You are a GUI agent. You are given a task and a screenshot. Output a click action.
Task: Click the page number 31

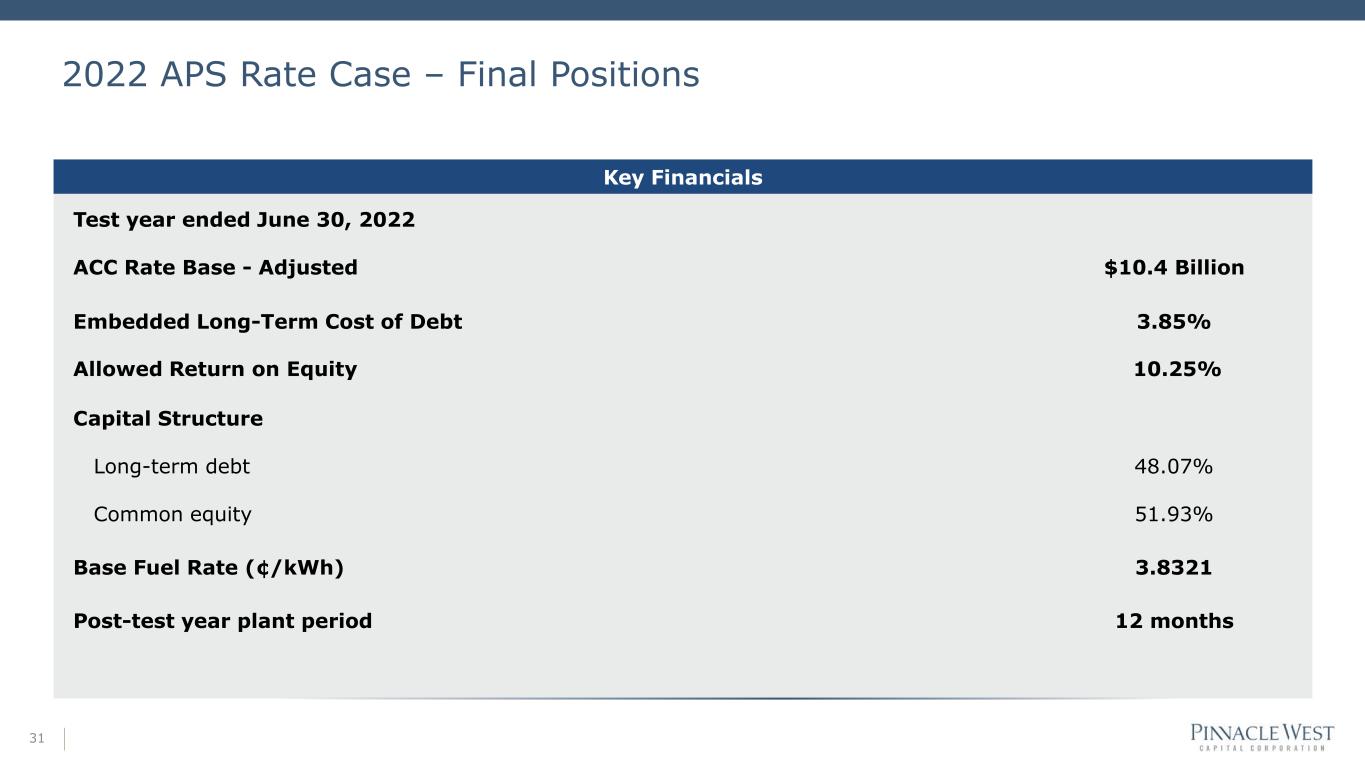37,739
